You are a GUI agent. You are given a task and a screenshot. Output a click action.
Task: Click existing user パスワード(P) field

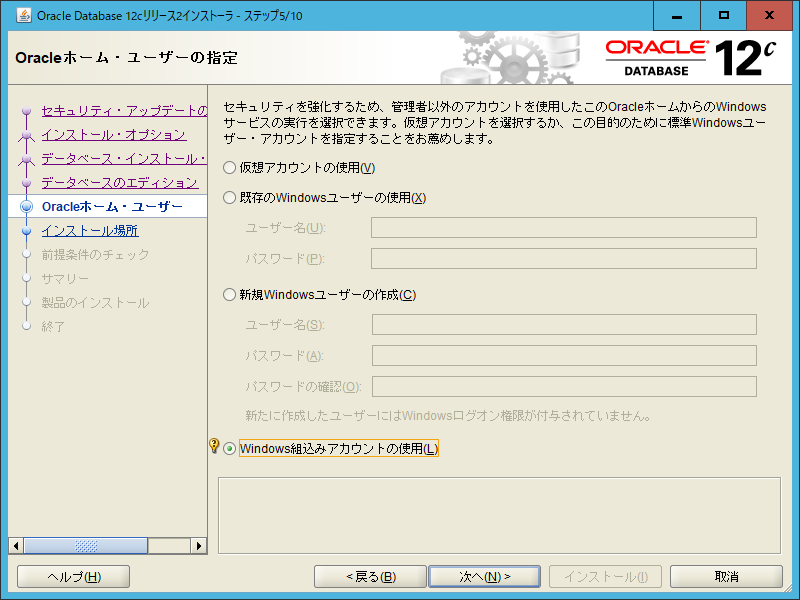coord(564,259)
